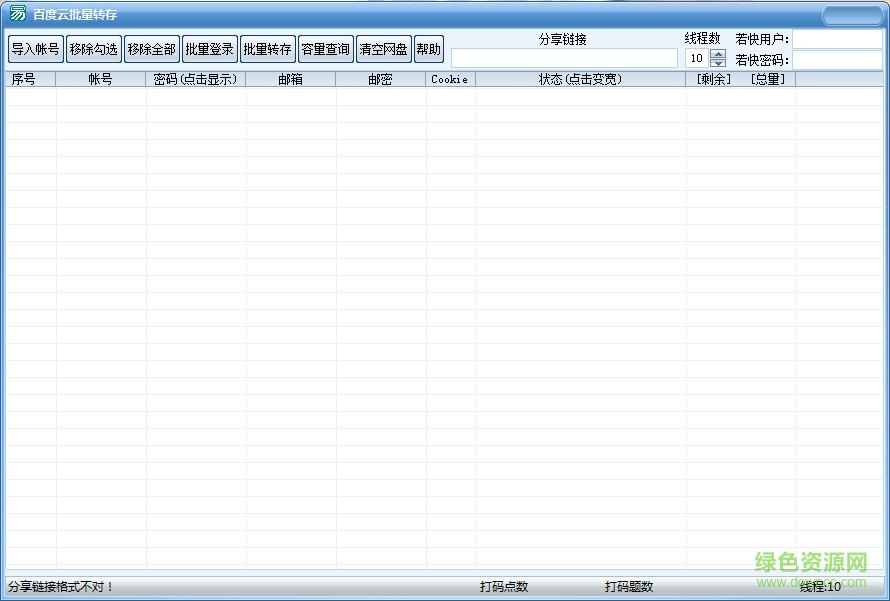This screenshot has width=890, height=601.
Task: Click the 批量转存 button
Action: coord(267,49)
